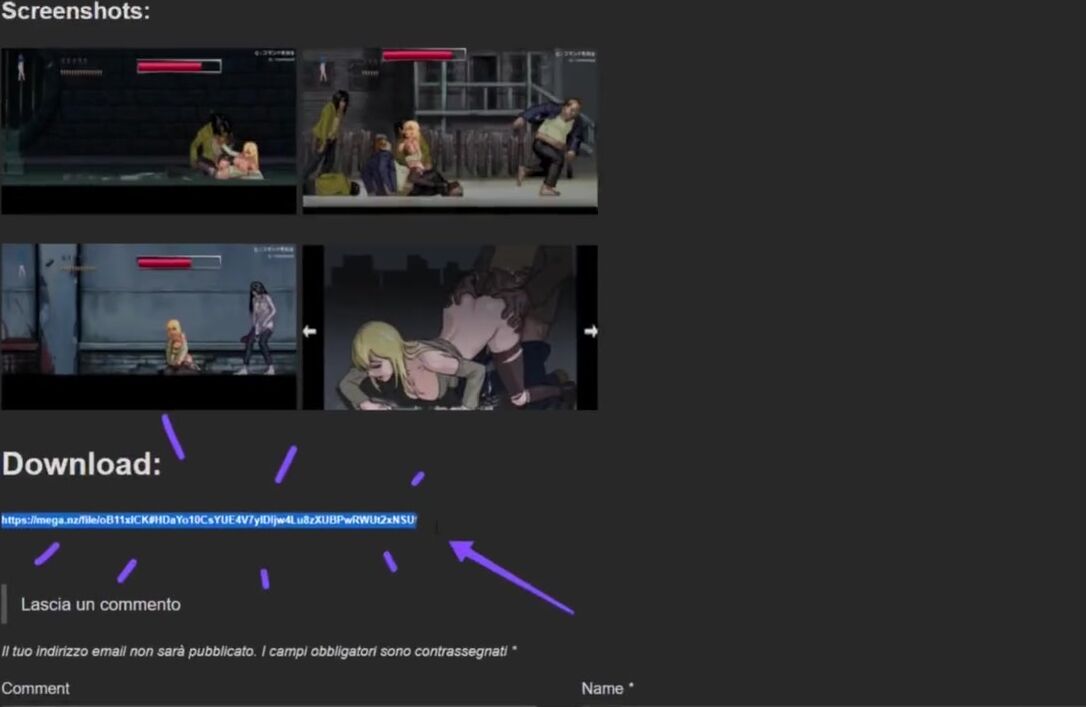Open the illustrated screenshot with city skyline
This screenshot has height=707, width=1086.
pos(450,327)
